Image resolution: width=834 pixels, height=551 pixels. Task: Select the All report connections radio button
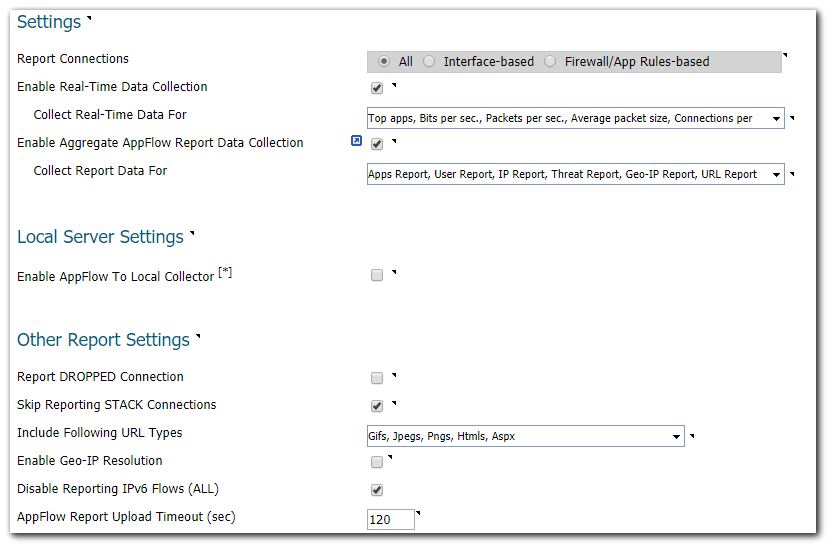coord(384,62)
